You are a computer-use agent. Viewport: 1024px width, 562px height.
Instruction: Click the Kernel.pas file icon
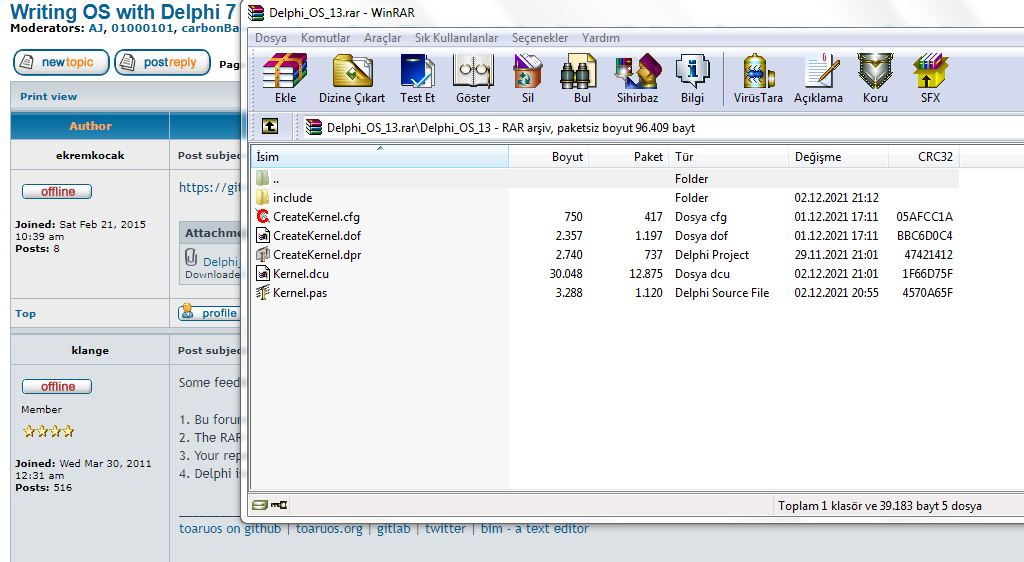[x=263, y=292]
